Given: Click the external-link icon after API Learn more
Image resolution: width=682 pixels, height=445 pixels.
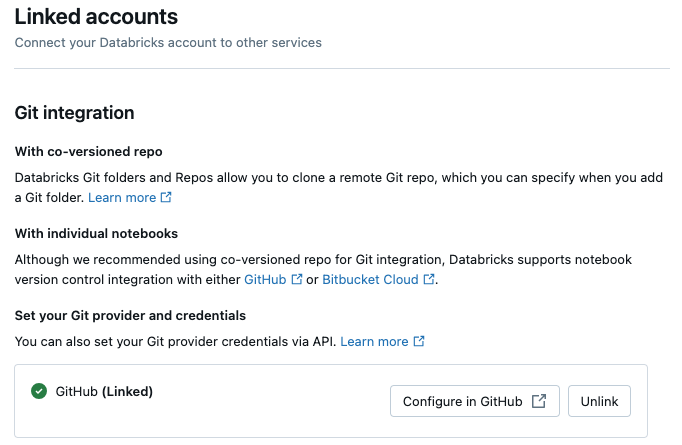Looking at the screenshot, I should coord(419,342).
